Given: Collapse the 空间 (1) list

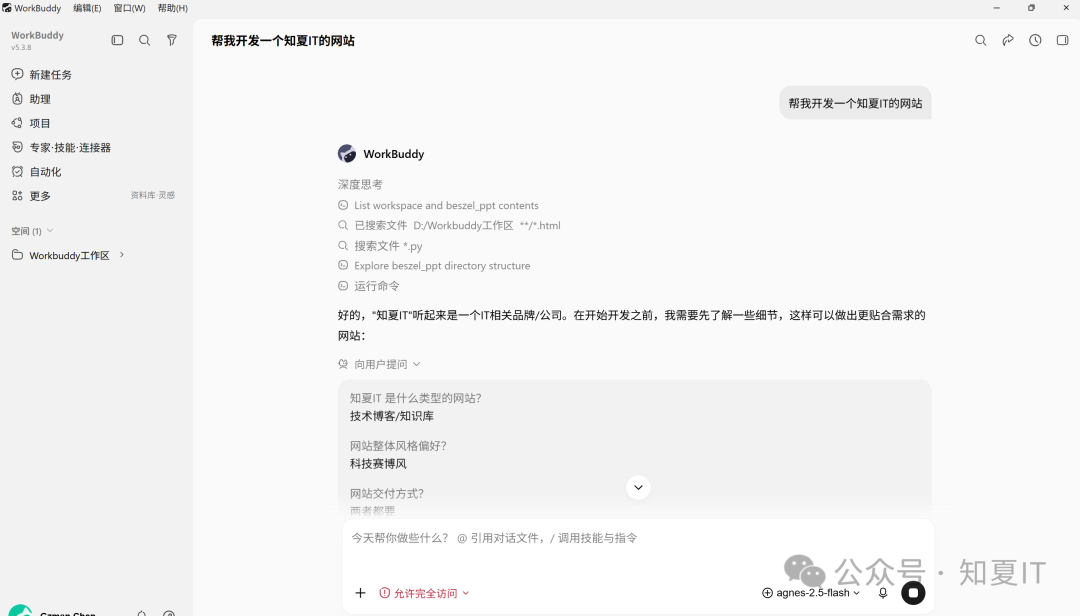Looking at the screenshot, I should coord(32,231).
